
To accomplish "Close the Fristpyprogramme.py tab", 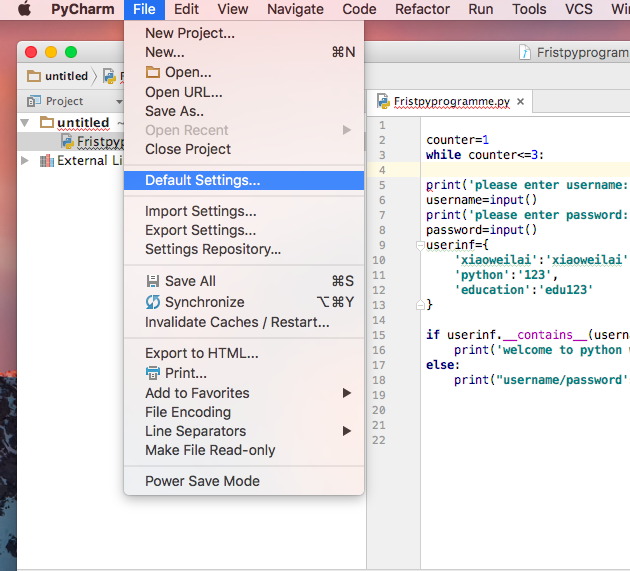I will (520, 102).
